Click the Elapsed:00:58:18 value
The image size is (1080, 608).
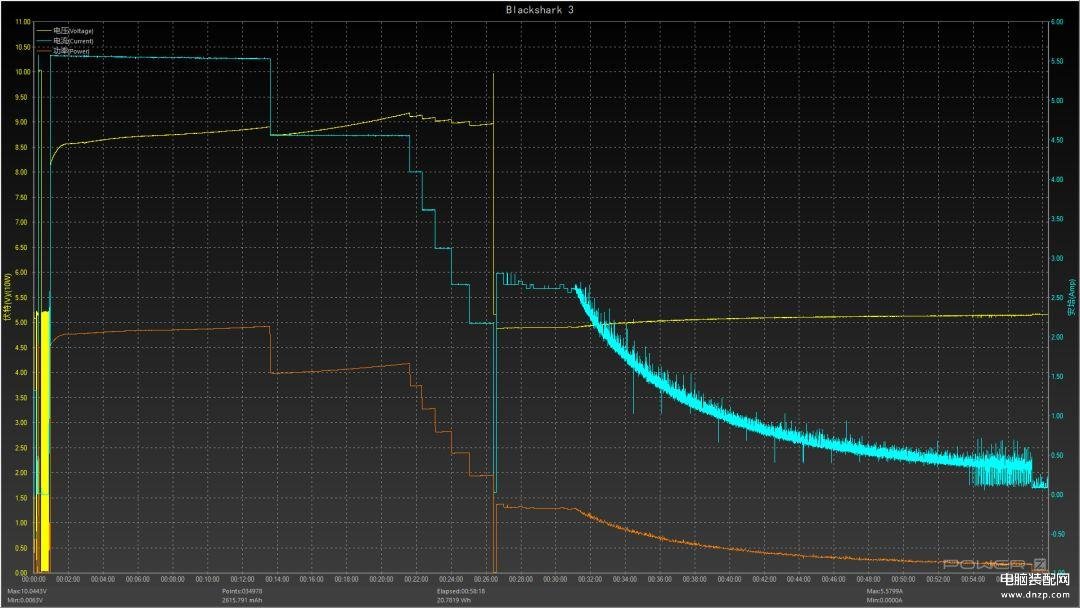(x=461, y=591)
